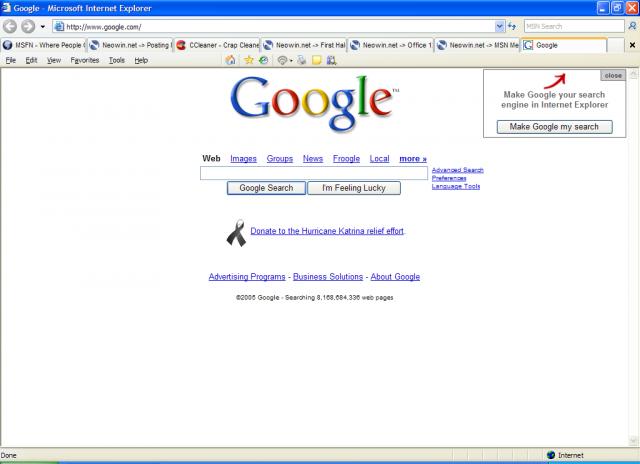The width and height of the screenshot is (640, 464).
Task: Click the refresh/go arrows icon beside address bar
Action: [x=512, y=27]
